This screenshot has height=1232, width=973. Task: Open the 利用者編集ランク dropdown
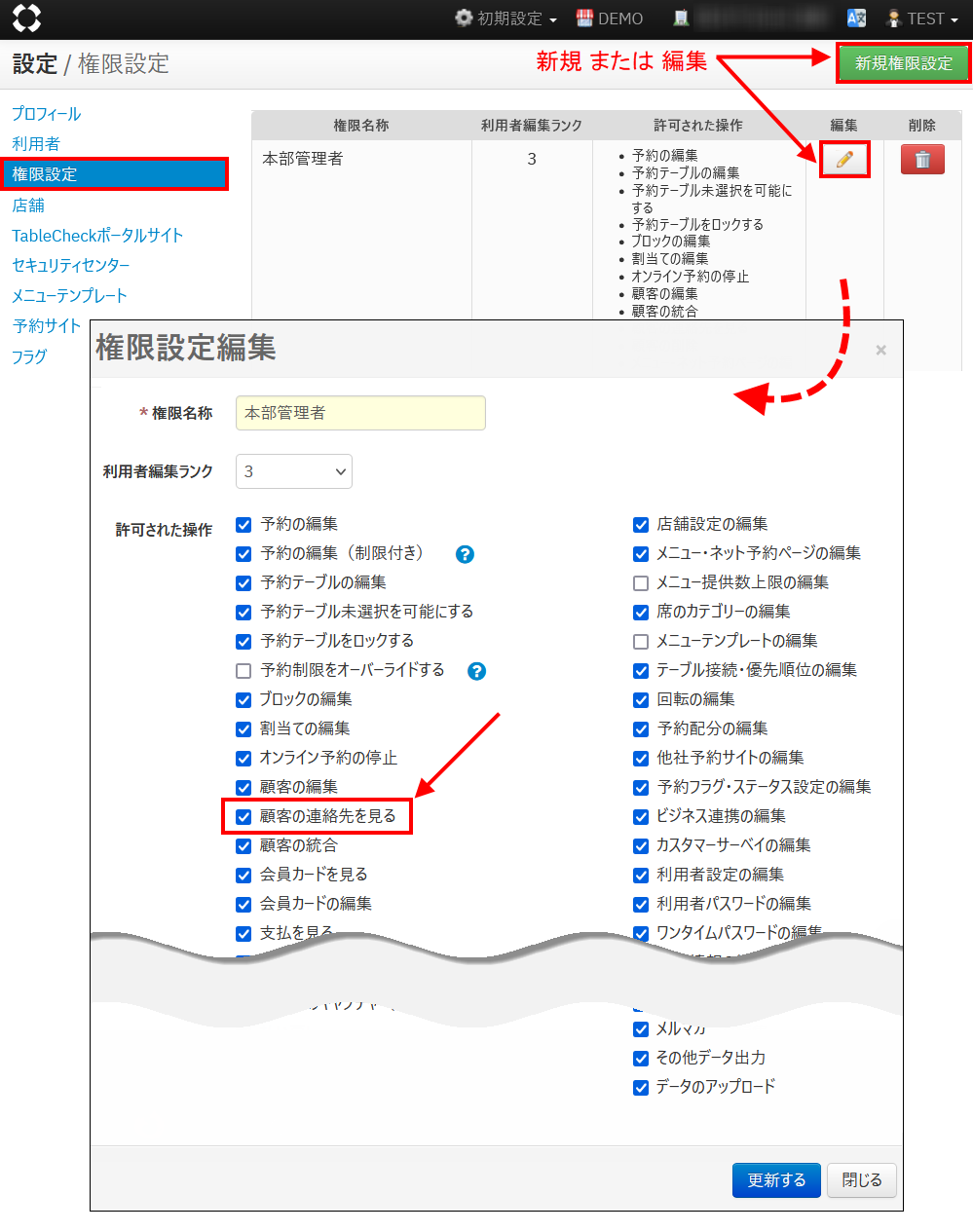click(x=293, y=471)
